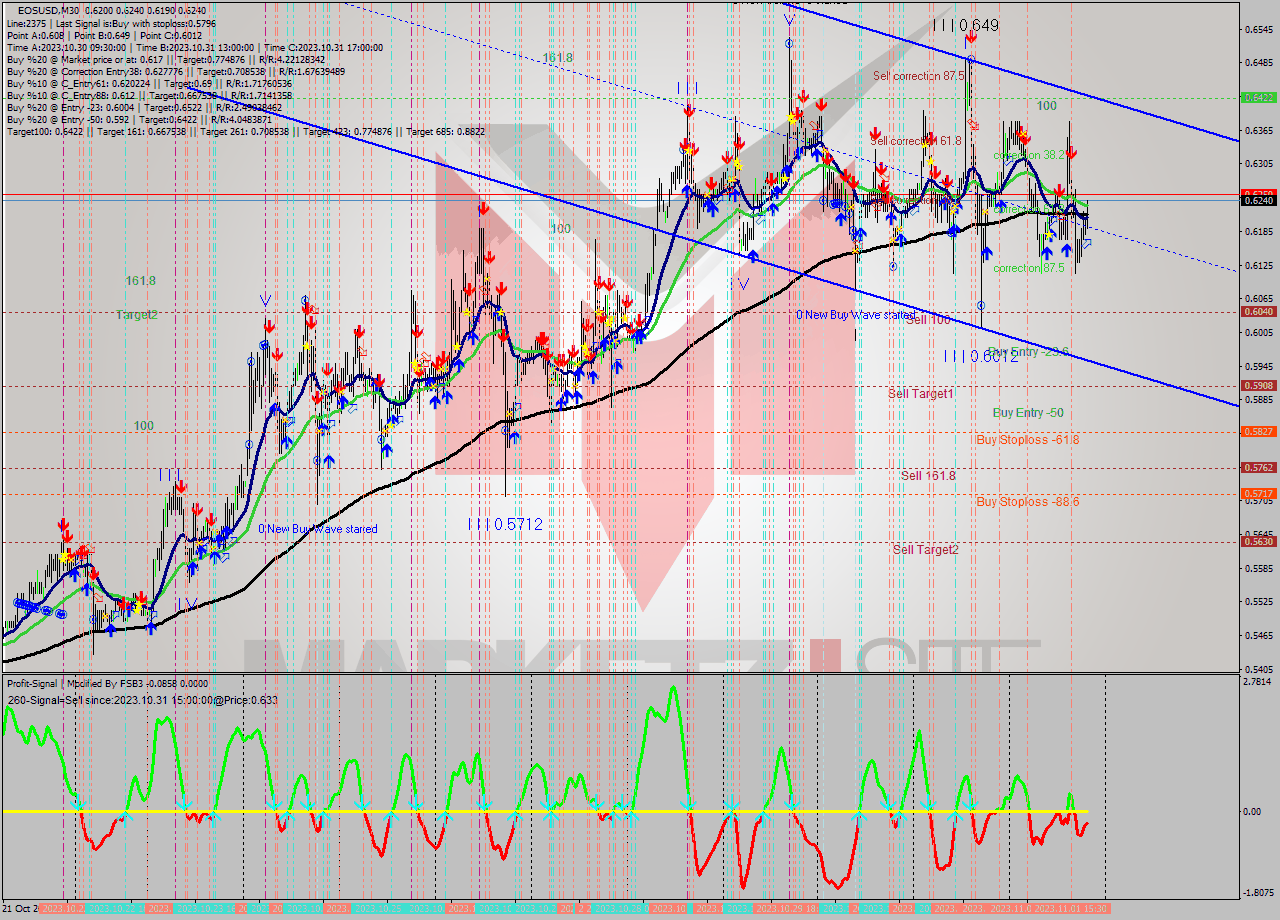
Task: Select the orange 0.5827 price tag
Action: click(x=1257, y=432)
